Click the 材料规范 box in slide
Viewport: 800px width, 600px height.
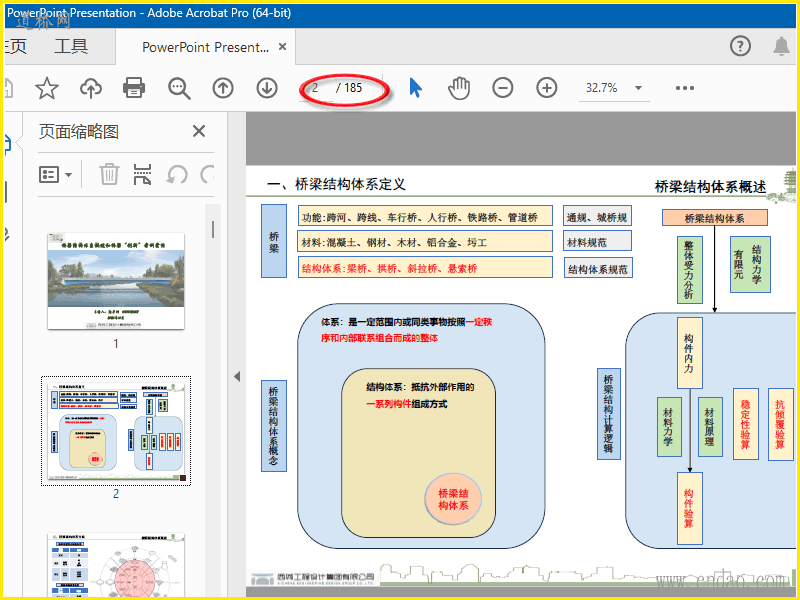(597, 242)
